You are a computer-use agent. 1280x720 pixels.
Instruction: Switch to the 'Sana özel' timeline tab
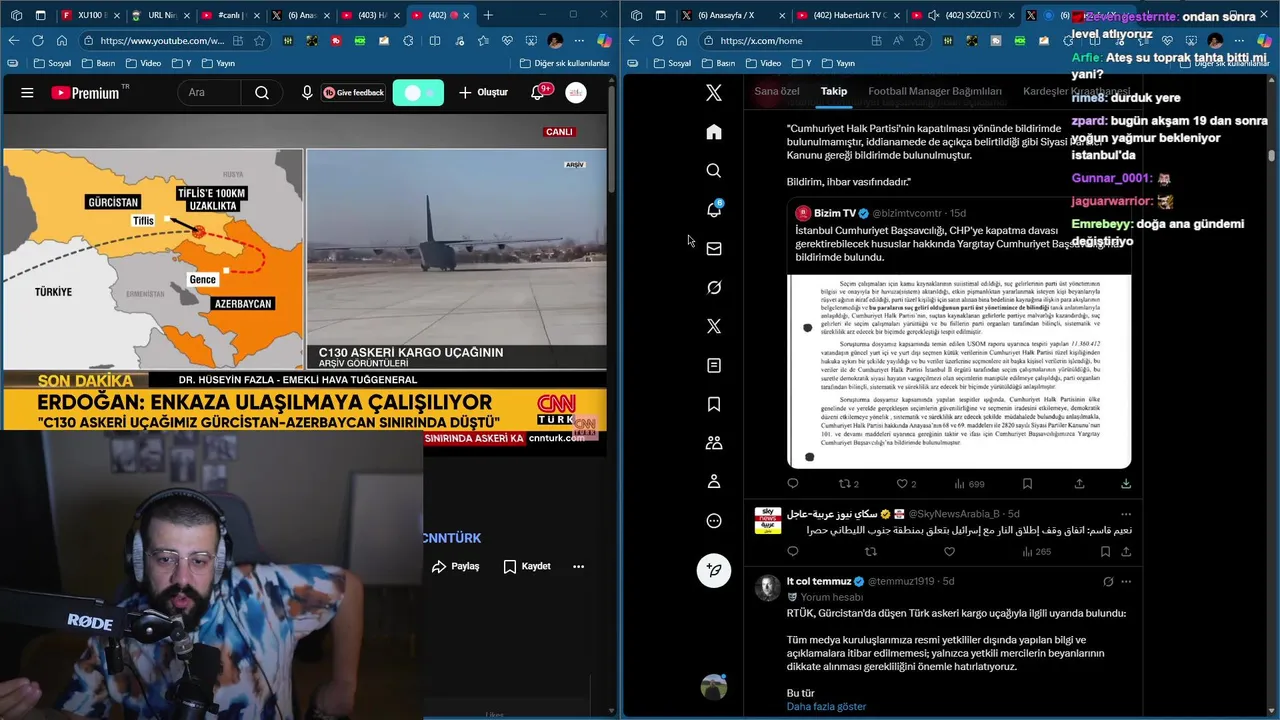(x=777, y=91)
